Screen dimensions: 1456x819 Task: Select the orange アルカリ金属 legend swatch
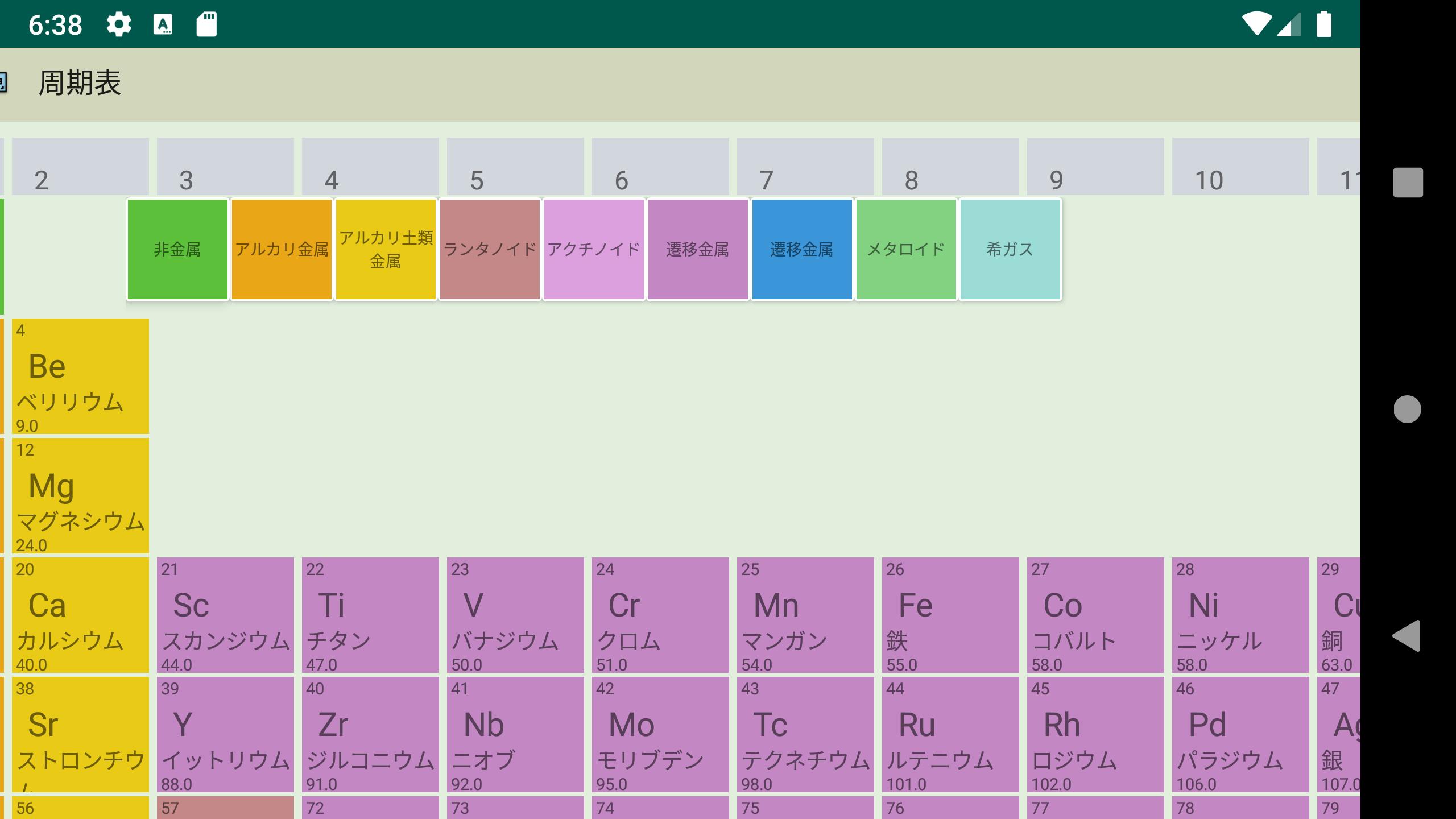282,249
